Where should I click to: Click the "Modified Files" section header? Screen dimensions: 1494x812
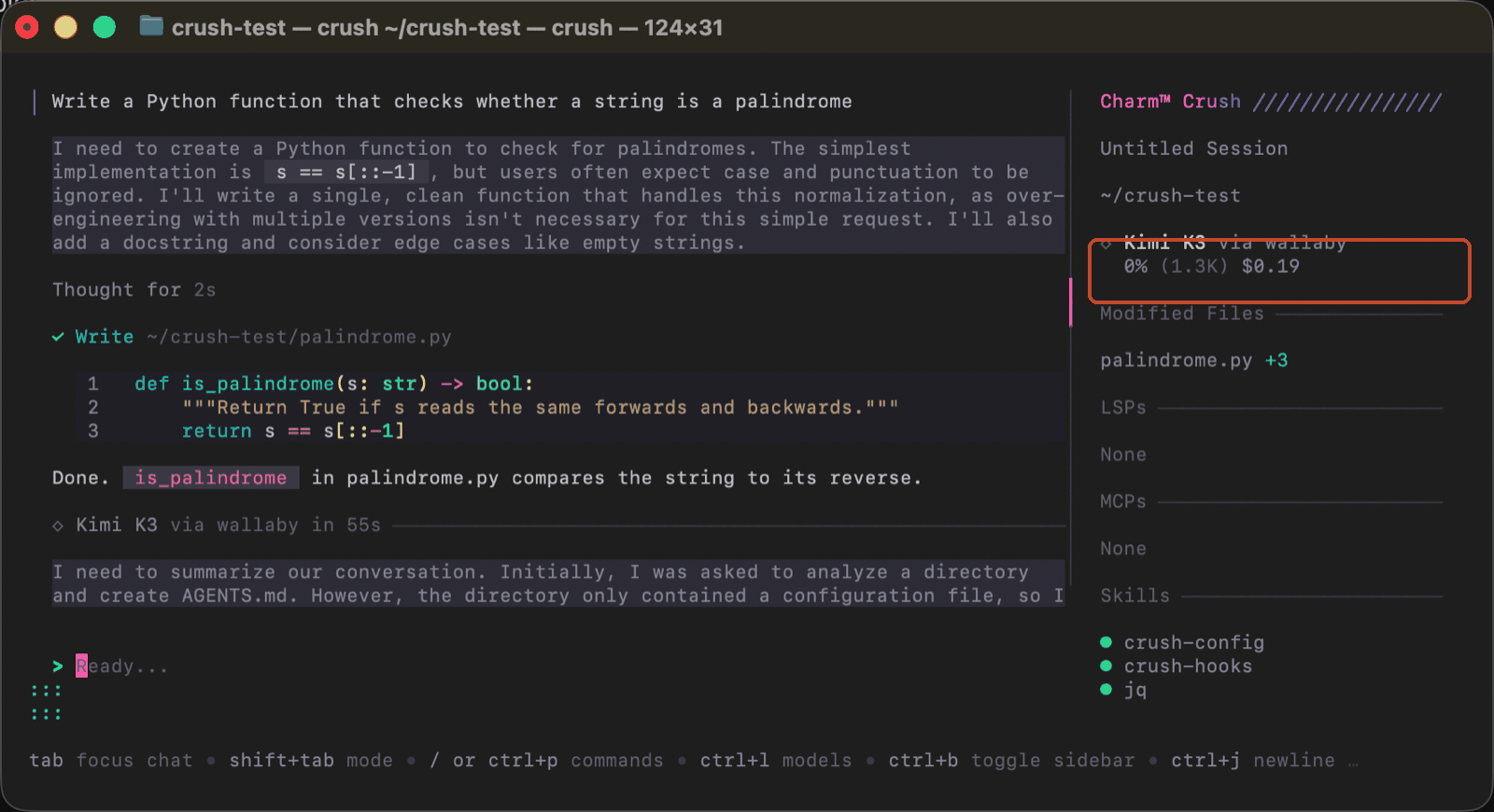tap(1181, 314)
